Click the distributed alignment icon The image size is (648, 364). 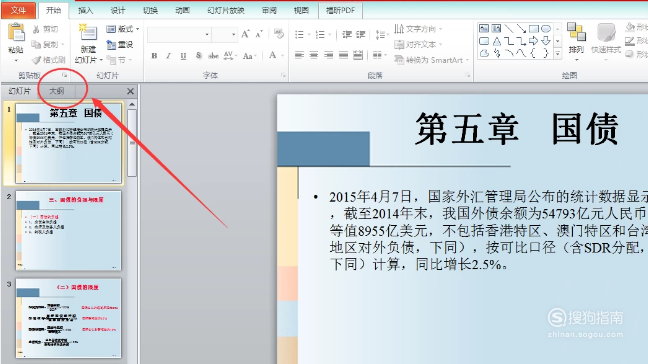(358, 55)
